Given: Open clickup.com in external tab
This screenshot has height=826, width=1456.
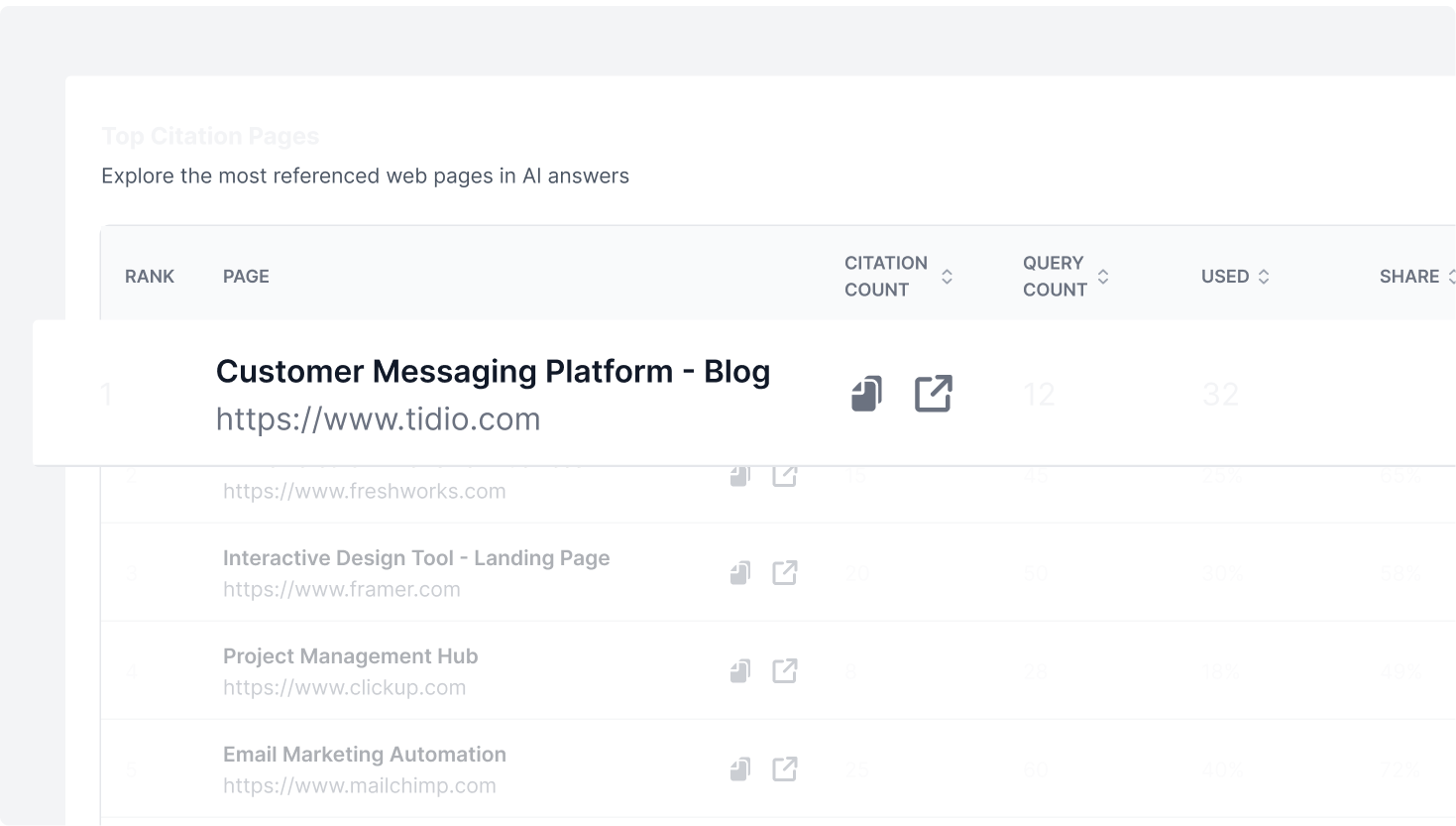Looking at the screenshot, I should pyautogui.click(x=785, y=671).
